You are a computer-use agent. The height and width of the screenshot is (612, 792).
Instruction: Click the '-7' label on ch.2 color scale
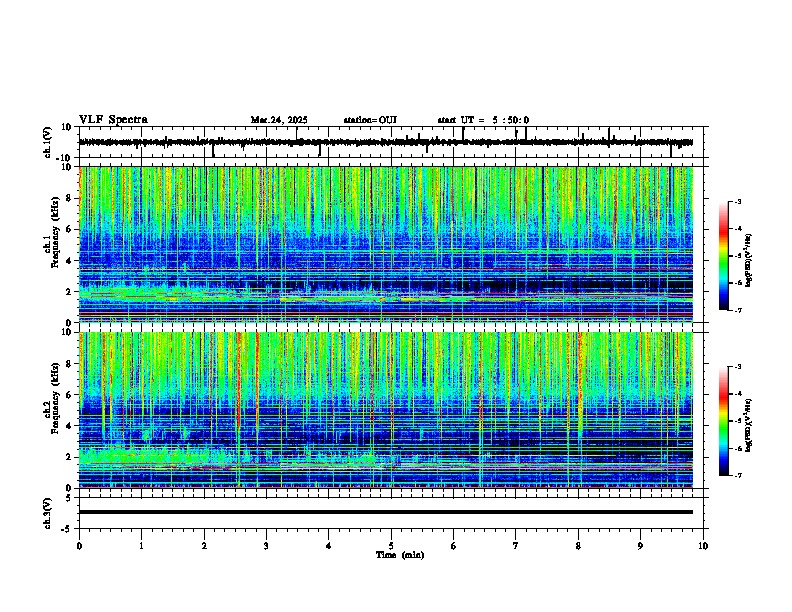pyautogui.click(x=737, y=476)
